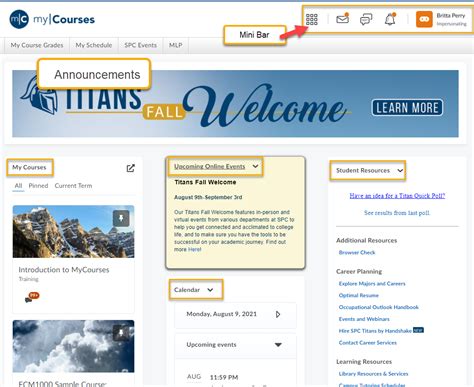Click the myCourses logo
The image size is (474, 387).
[x=52, y=19]
